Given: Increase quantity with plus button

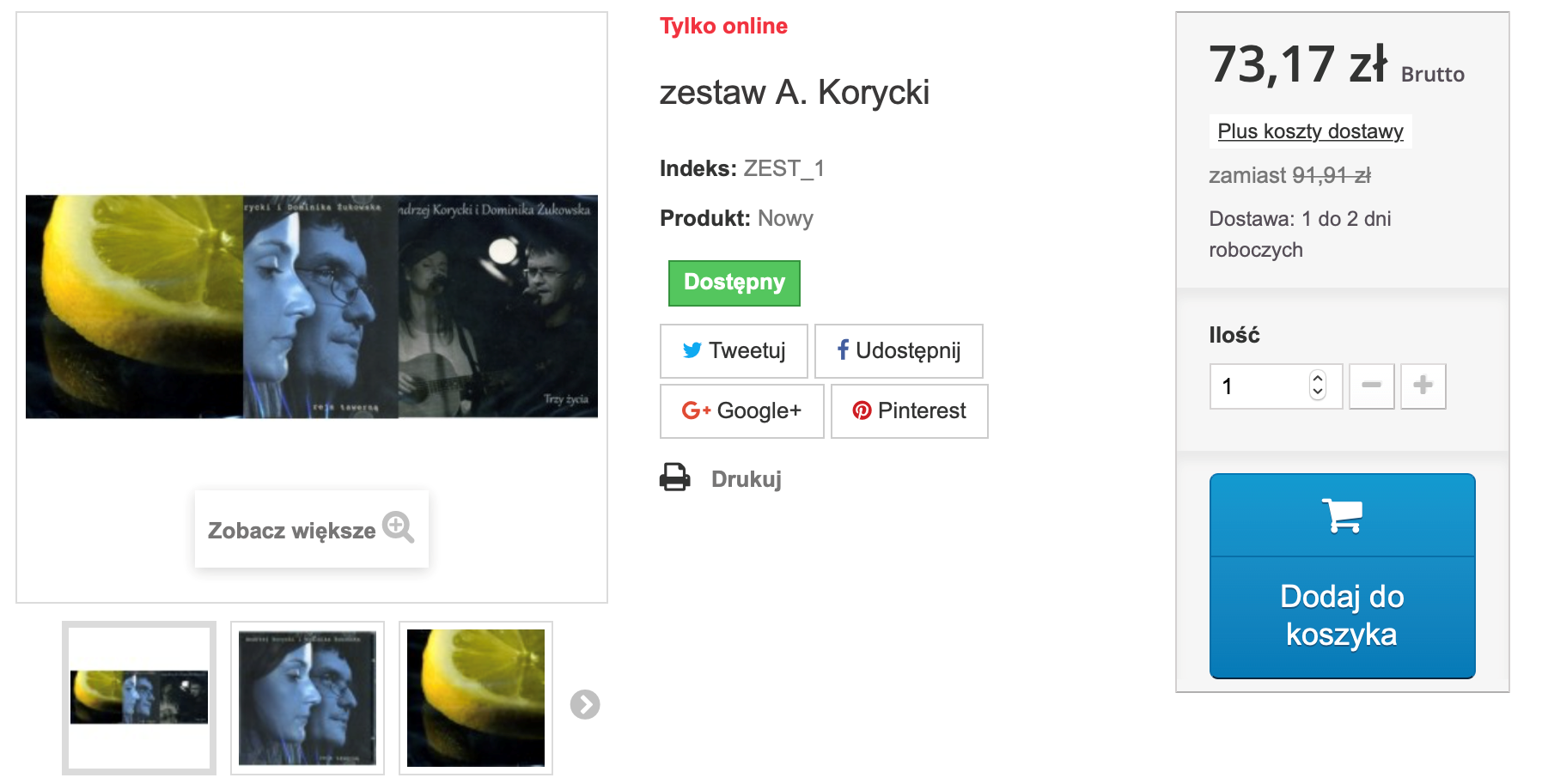Looking at the screenshot, I should (x=1423, y=386).
